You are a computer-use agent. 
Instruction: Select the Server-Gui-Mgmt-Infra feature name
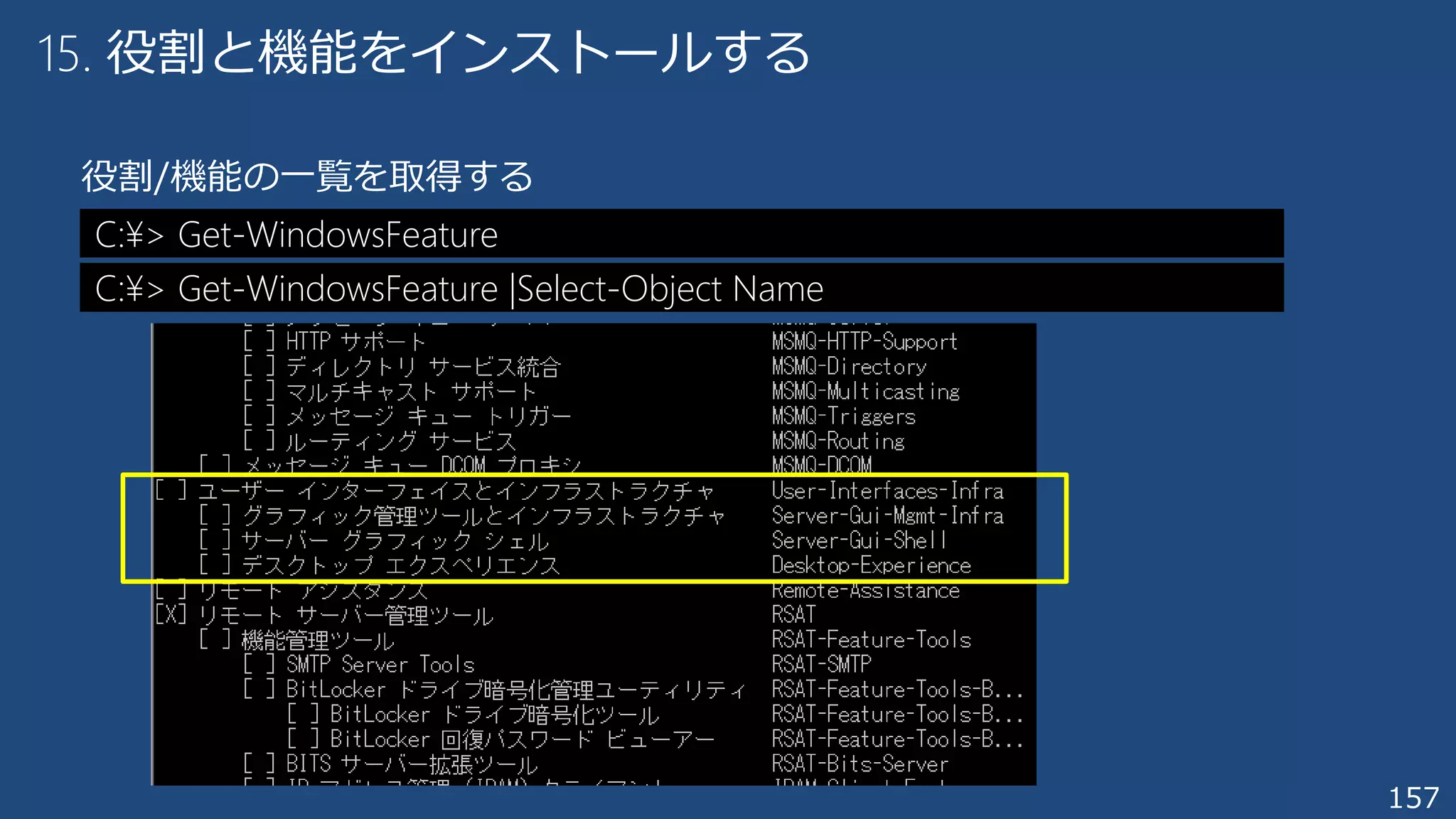(887, 515)
